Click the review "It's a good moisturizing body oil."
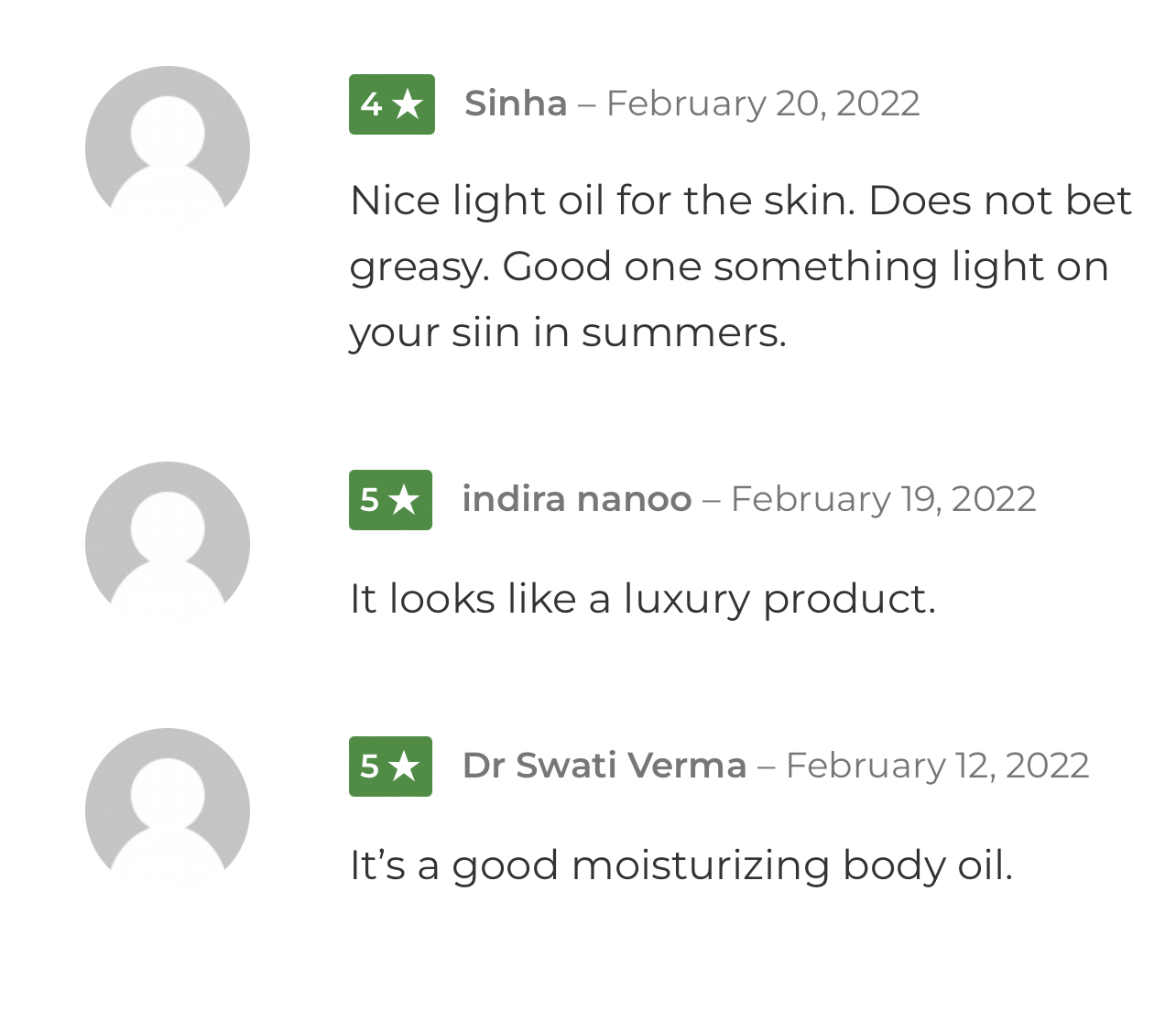The width and height of the screenshot is (1176, 1022). pyautogui.click(x=681, y=865)
